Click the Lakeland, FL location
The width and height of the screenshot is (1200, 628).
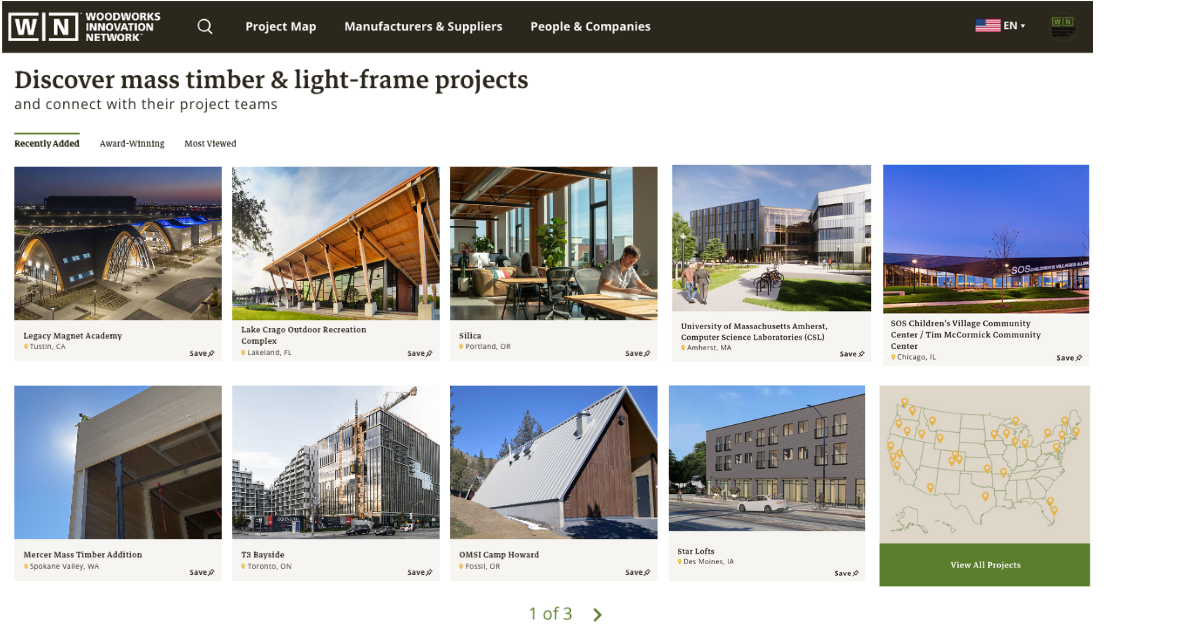coord(267,352)
